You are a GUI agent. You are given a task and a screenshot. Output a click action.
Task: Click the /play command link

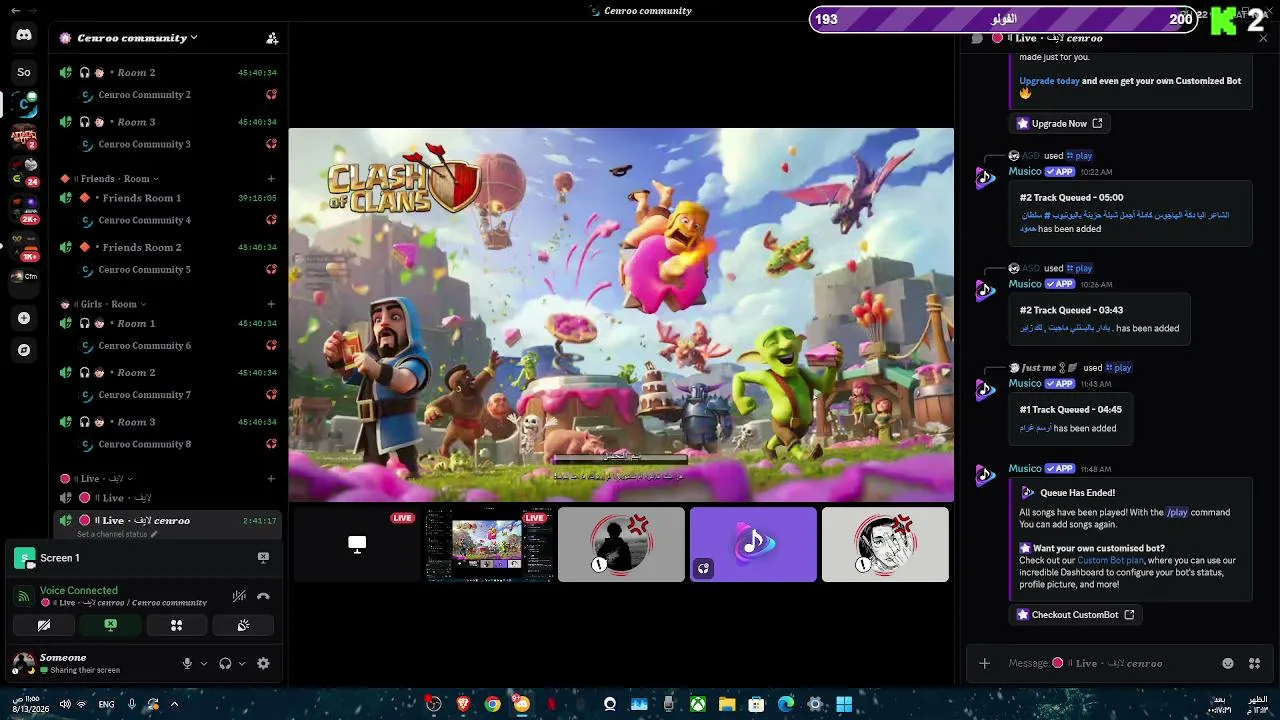[x=1177, y=513]
